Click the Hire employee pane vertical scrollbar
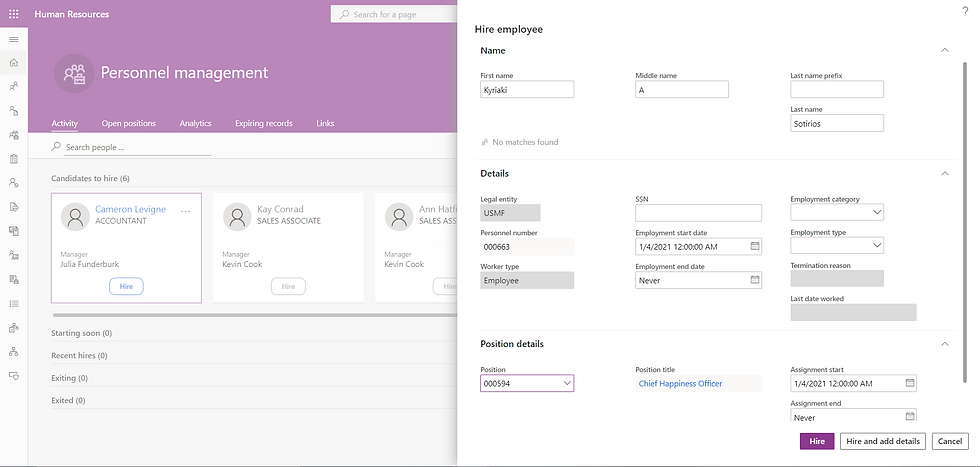Image resolution: width=980 pixels, height=467 pixels. tap(967, 222)
